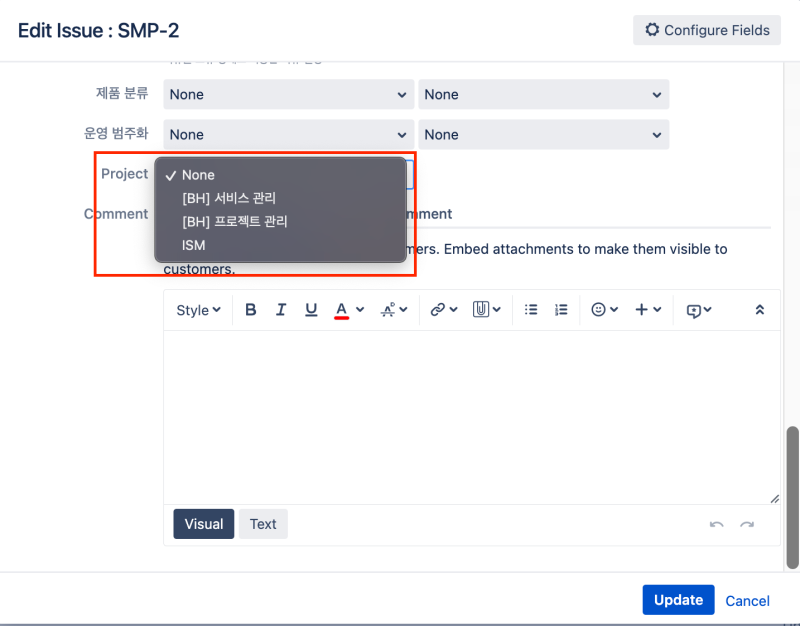Toggle bold formatting
Image resolution: width=800 pixels, height=626 pixels.
click(251, 310)
